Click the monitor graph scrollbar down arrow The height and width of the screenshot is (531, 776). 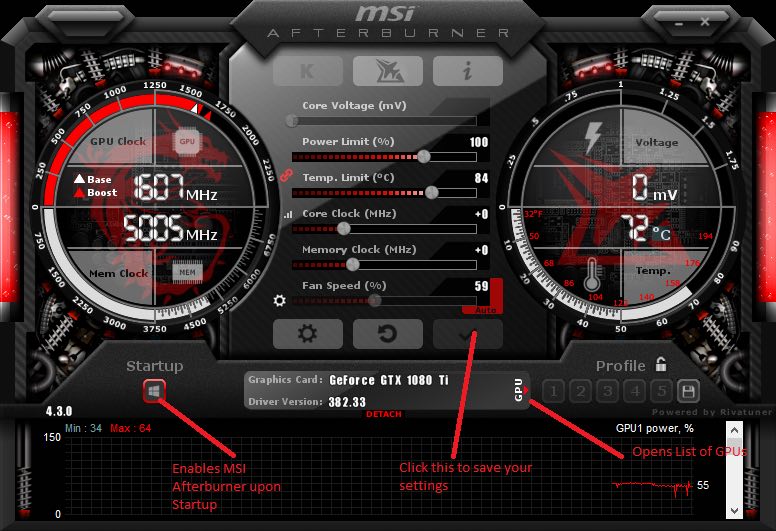[x=734, y=510]
